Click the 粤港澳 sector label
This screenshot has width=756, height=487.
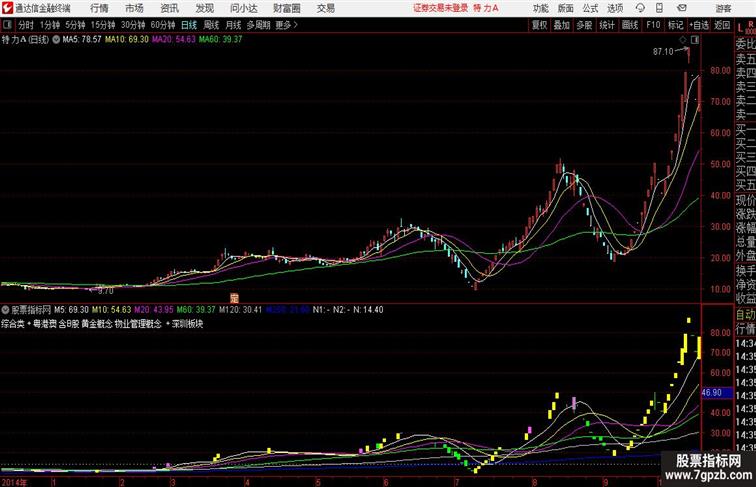[x=44, y=324]
